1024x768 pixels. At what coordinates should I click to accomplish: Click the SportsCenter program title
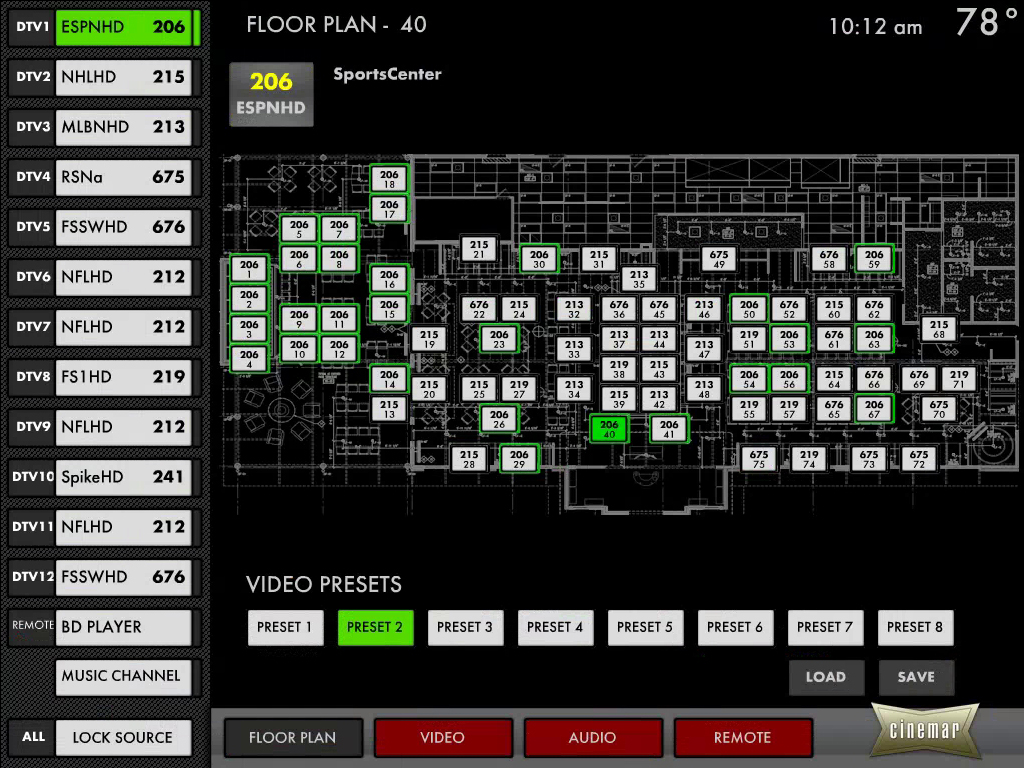click(x=387, y=74)
